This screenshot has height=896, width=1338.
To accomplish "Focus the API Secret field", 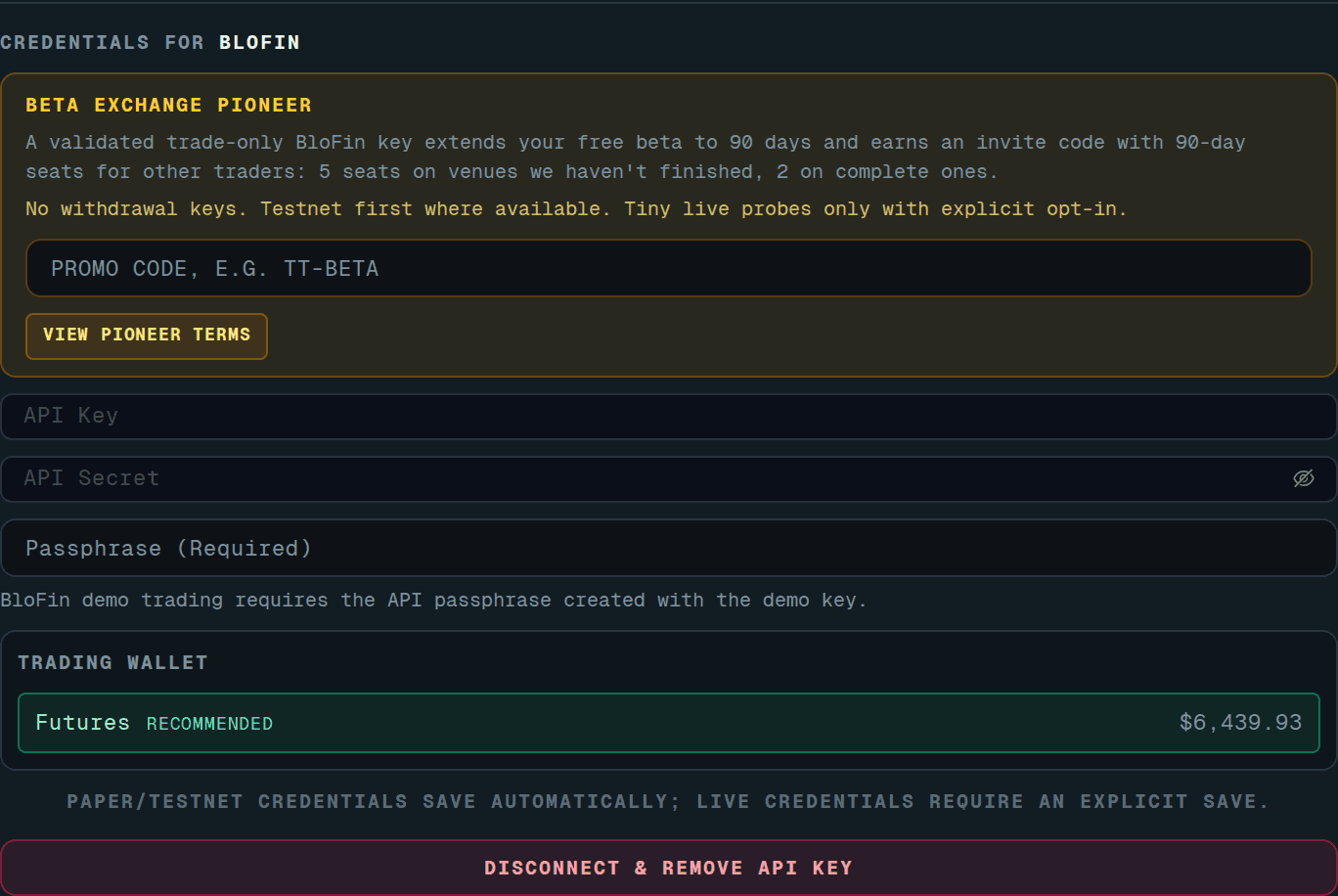I will [x=668, y=478].
